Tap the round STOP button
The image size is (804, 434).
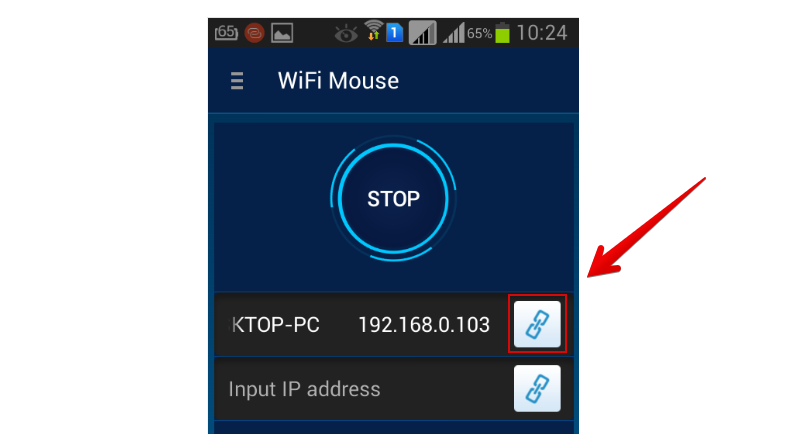point(393,199)
